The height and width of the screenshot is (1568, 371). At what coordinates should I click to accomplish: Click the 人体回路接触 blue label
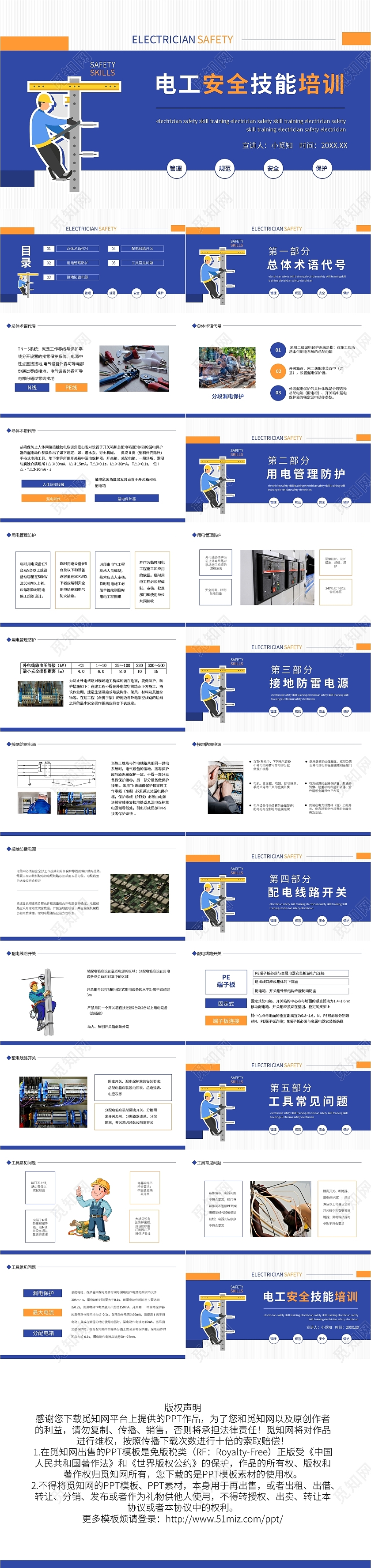tap(53, 484)
